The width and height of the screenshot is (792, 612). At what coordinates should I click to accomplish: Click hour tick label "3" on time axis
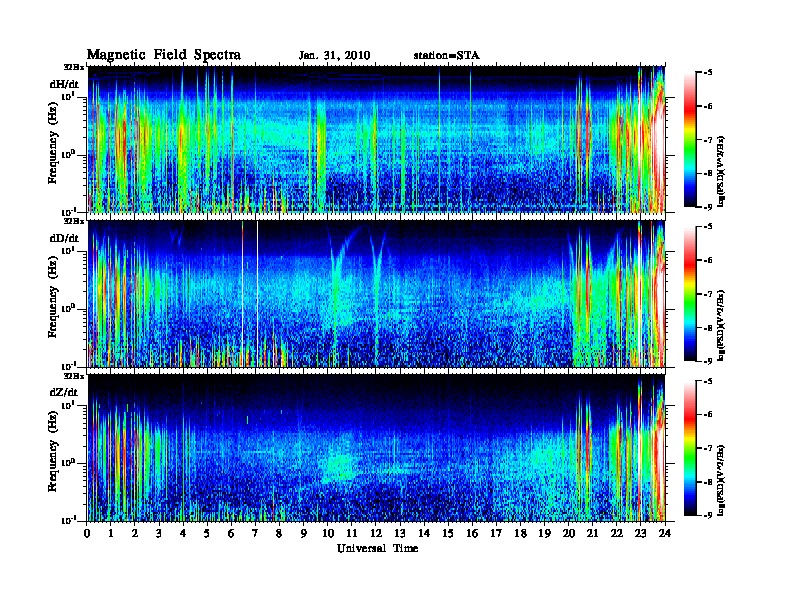(159, 533)
